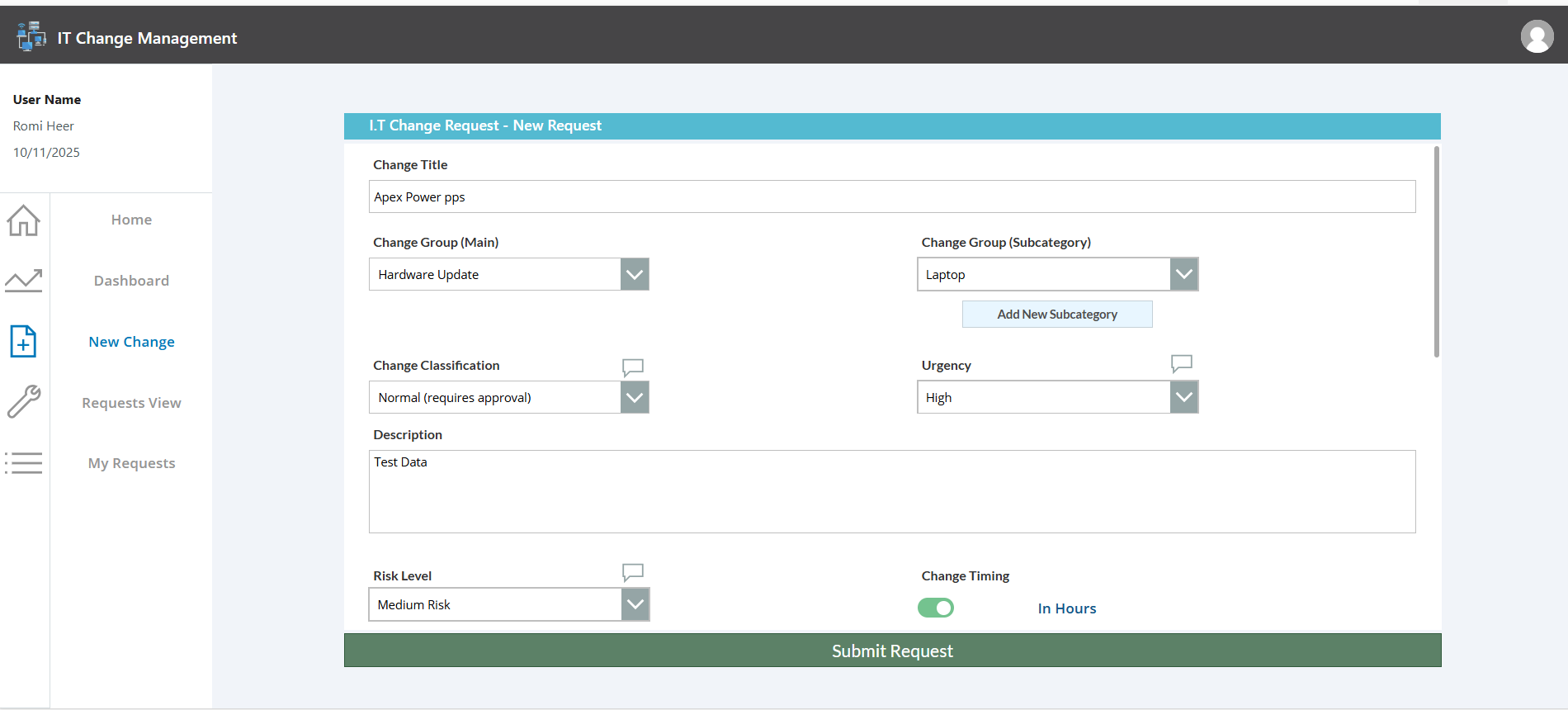Select the New Change menu item
This screenshot has height=710, width=1568.
point(131,342)
